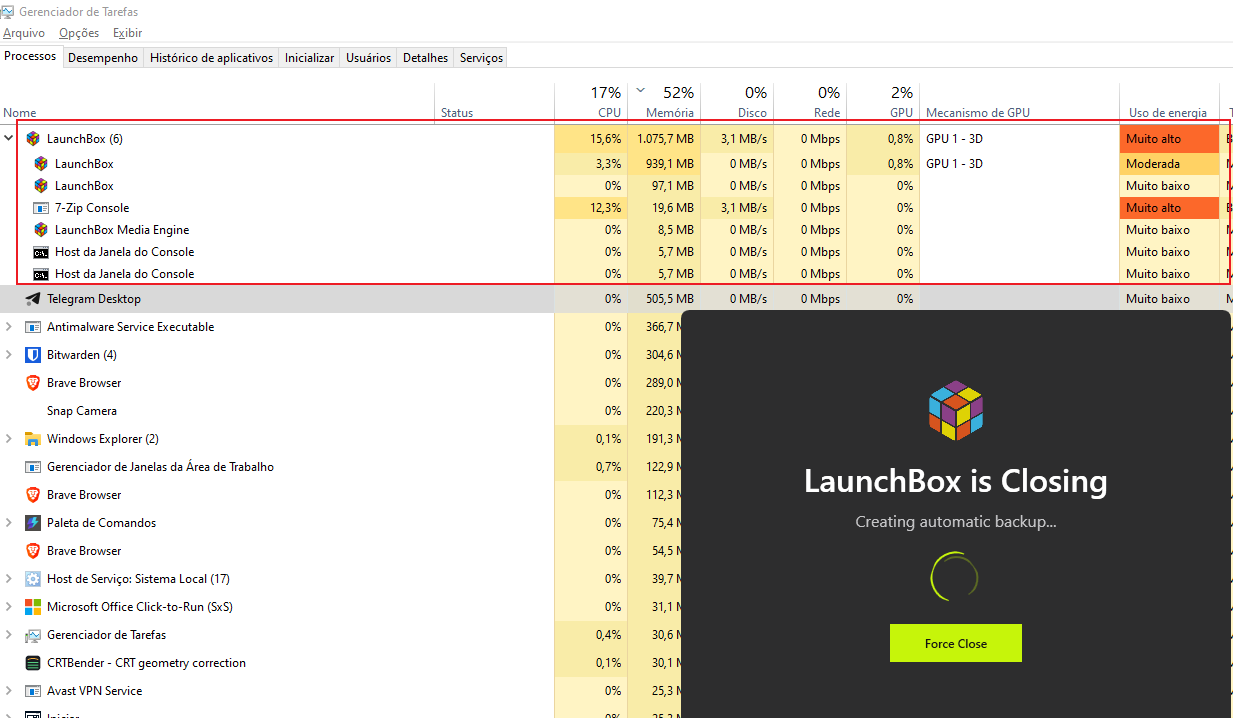Screen dimensions: 1233x718
Task: Switch to the Inicializar tab
Action: (x=309, y=58)
